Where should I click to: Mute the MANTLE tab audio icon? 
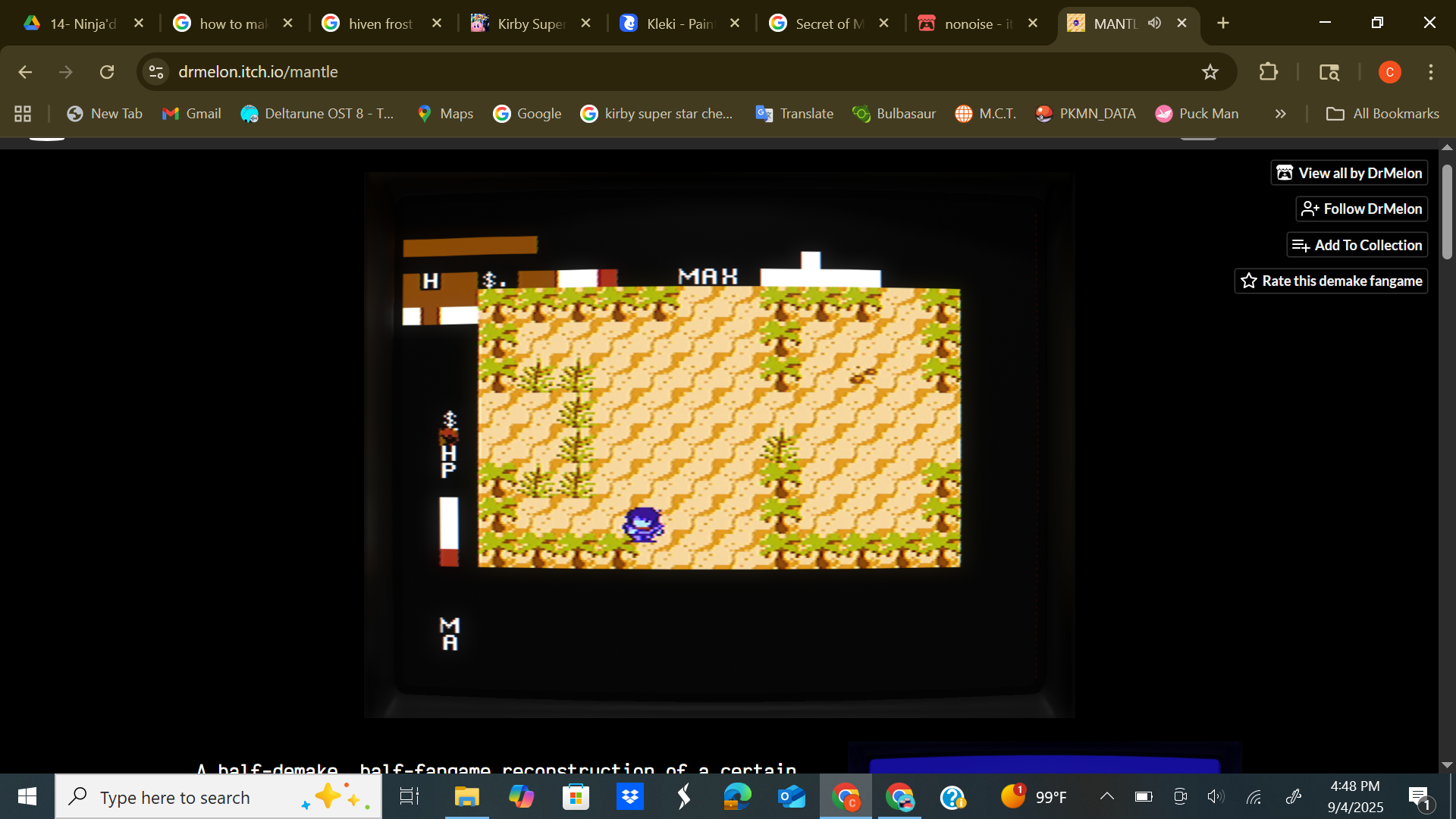tap(1154, 23)
